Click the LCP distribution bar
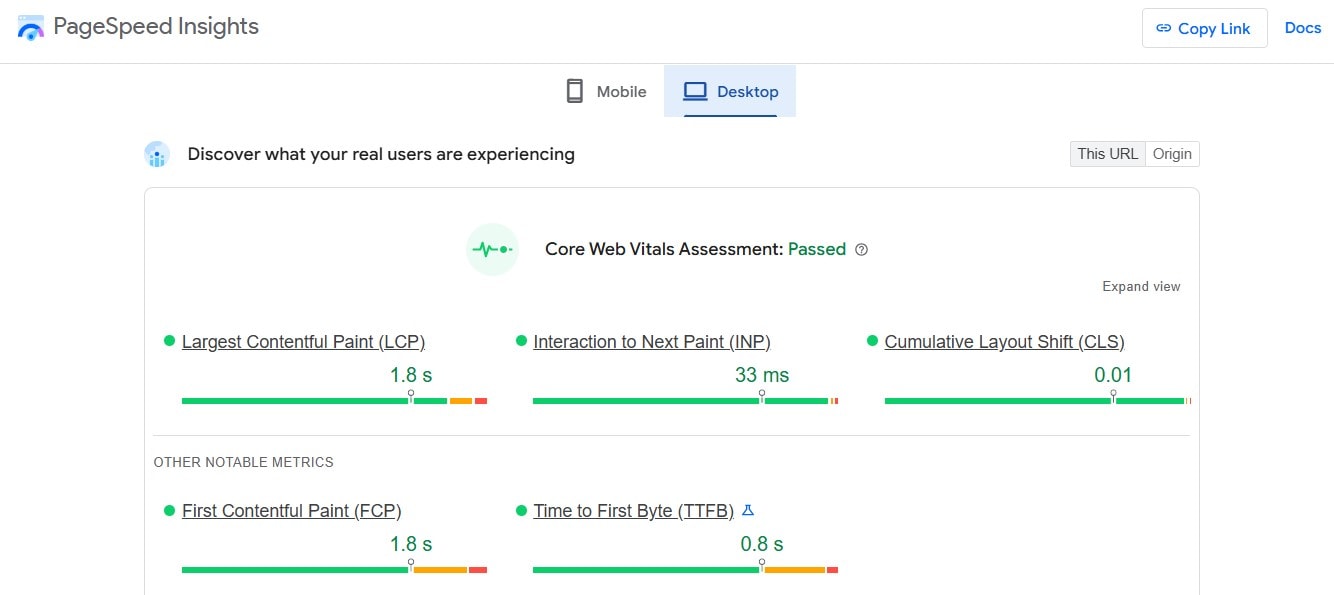Screen dimensions: 1334x595 [x=334, y=401]
